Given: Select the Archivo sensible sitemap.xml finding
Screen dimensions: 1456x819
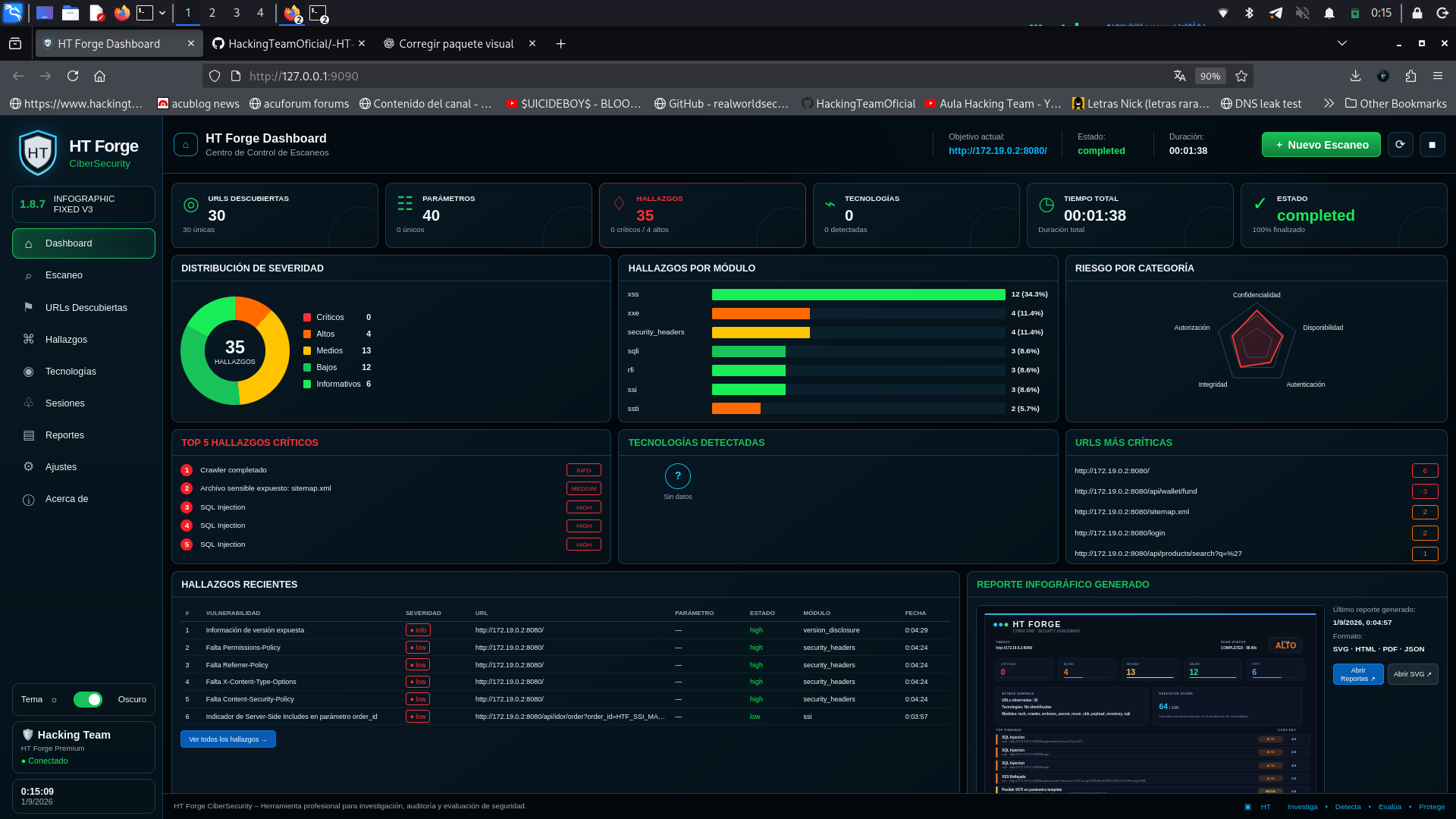Looking at the screenshot, I should pyautogui.click(x=391, y=488).
